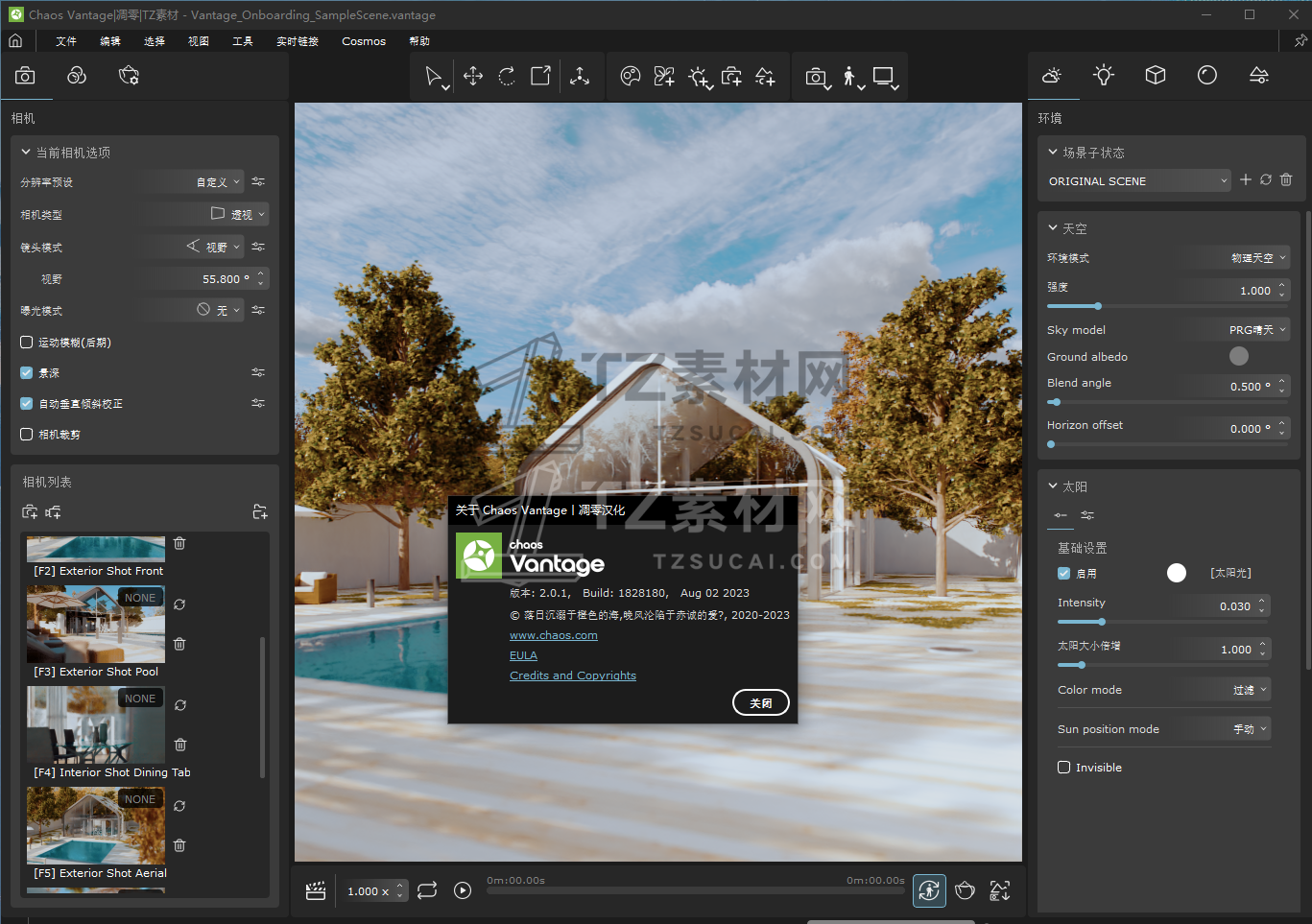Click the animation timeline track
Image resolution: width=1312 pixels, height=924 pixels.
coord(696,891)
